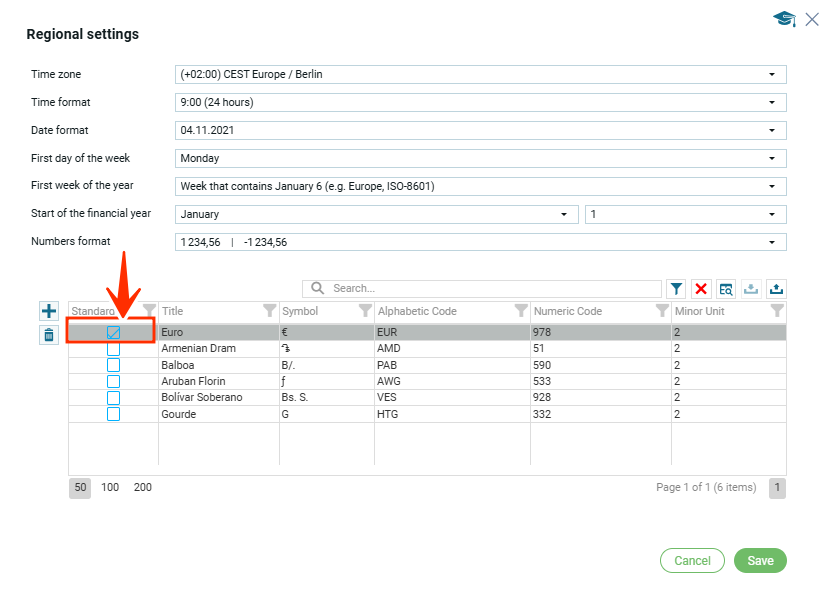This screenshot has height=592, width=828.
Task: Click the add currency plus icon
Action: pos(49,311)
